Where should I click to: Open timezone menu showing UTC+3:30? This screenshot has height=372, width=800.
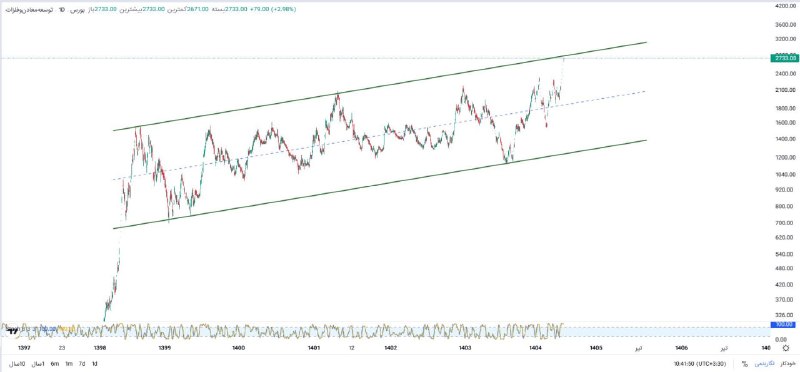click(x=699, y=364)
